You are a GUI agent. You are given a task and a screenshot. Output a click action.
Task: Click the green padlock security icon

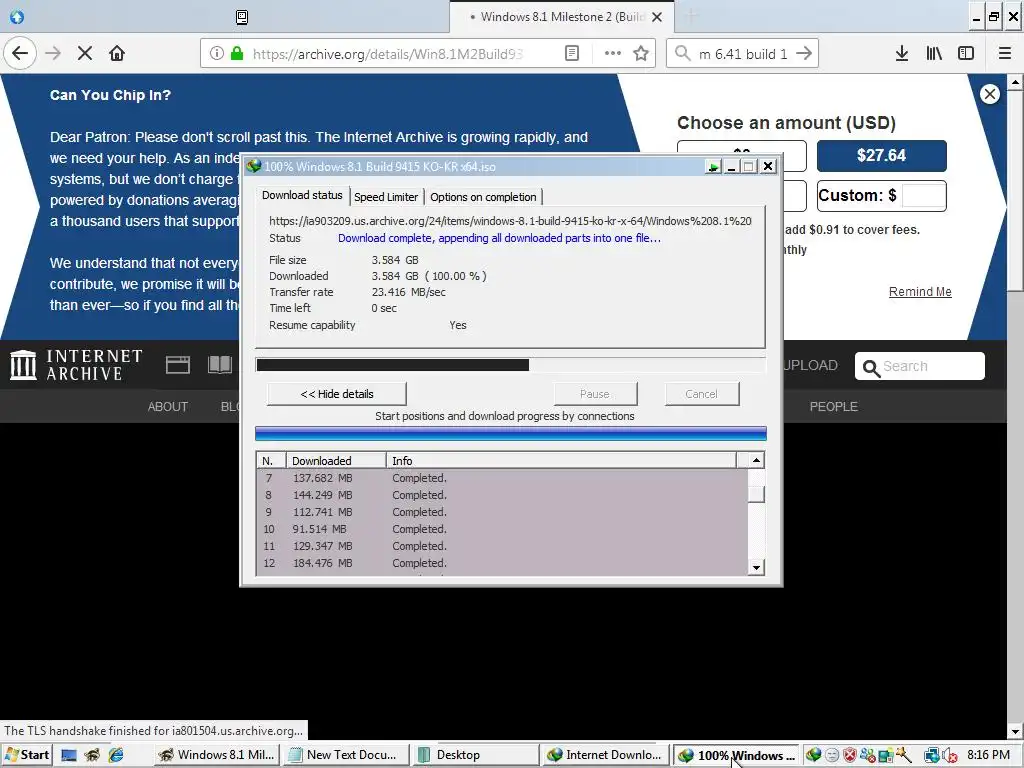(x=237, y=54)
